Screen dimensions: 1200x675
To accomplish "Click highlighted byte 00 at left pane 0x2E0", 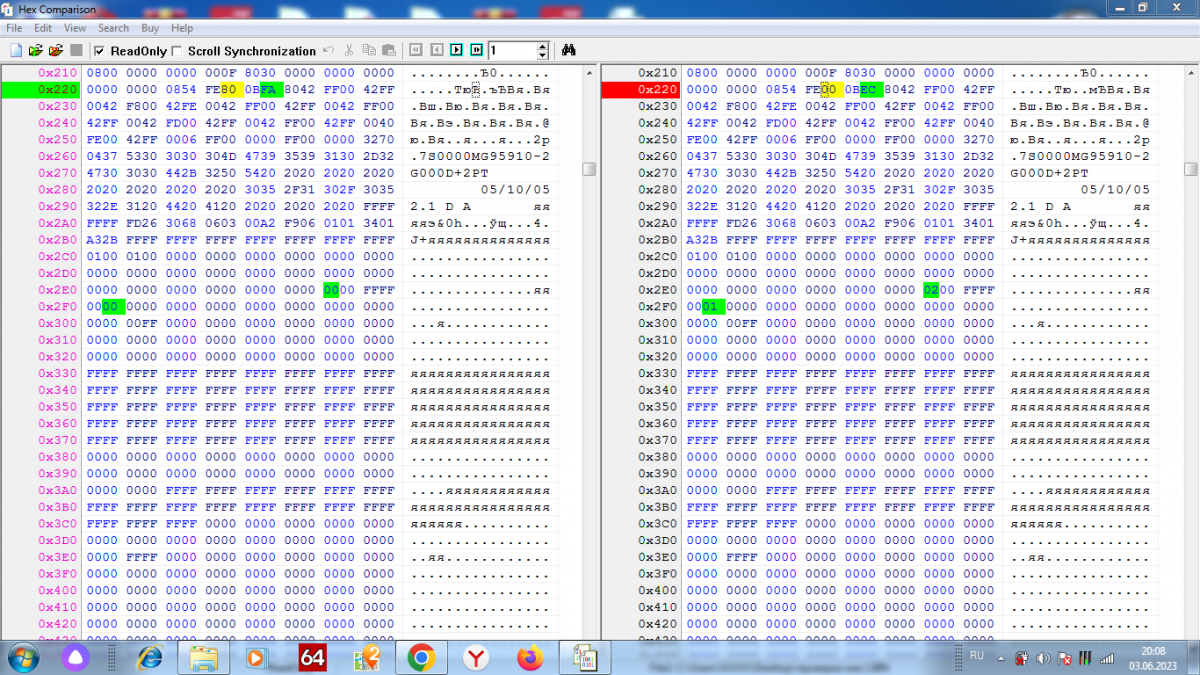I will pos(331,290).
